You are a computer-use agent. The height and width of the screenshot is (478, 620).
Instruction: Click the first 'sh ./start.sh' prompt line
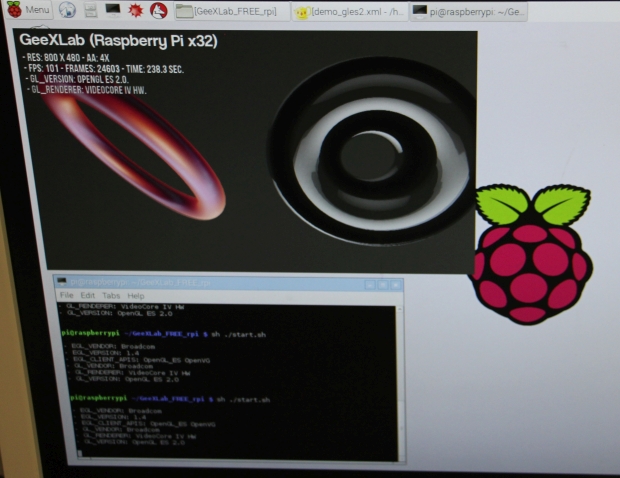(163, 334)
